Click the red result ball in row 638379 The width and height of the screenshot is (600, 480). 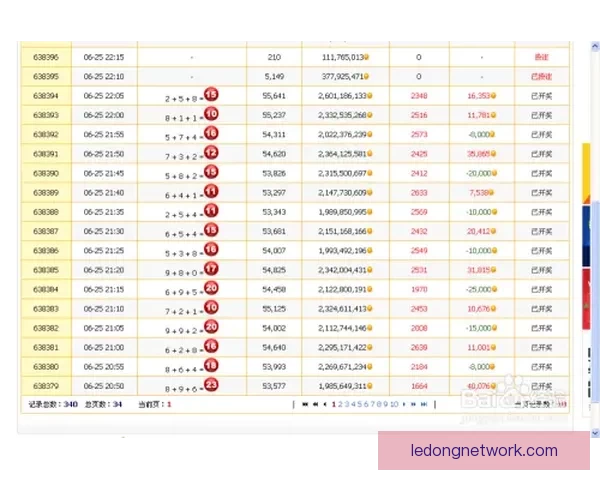click(x=211, y=384)
